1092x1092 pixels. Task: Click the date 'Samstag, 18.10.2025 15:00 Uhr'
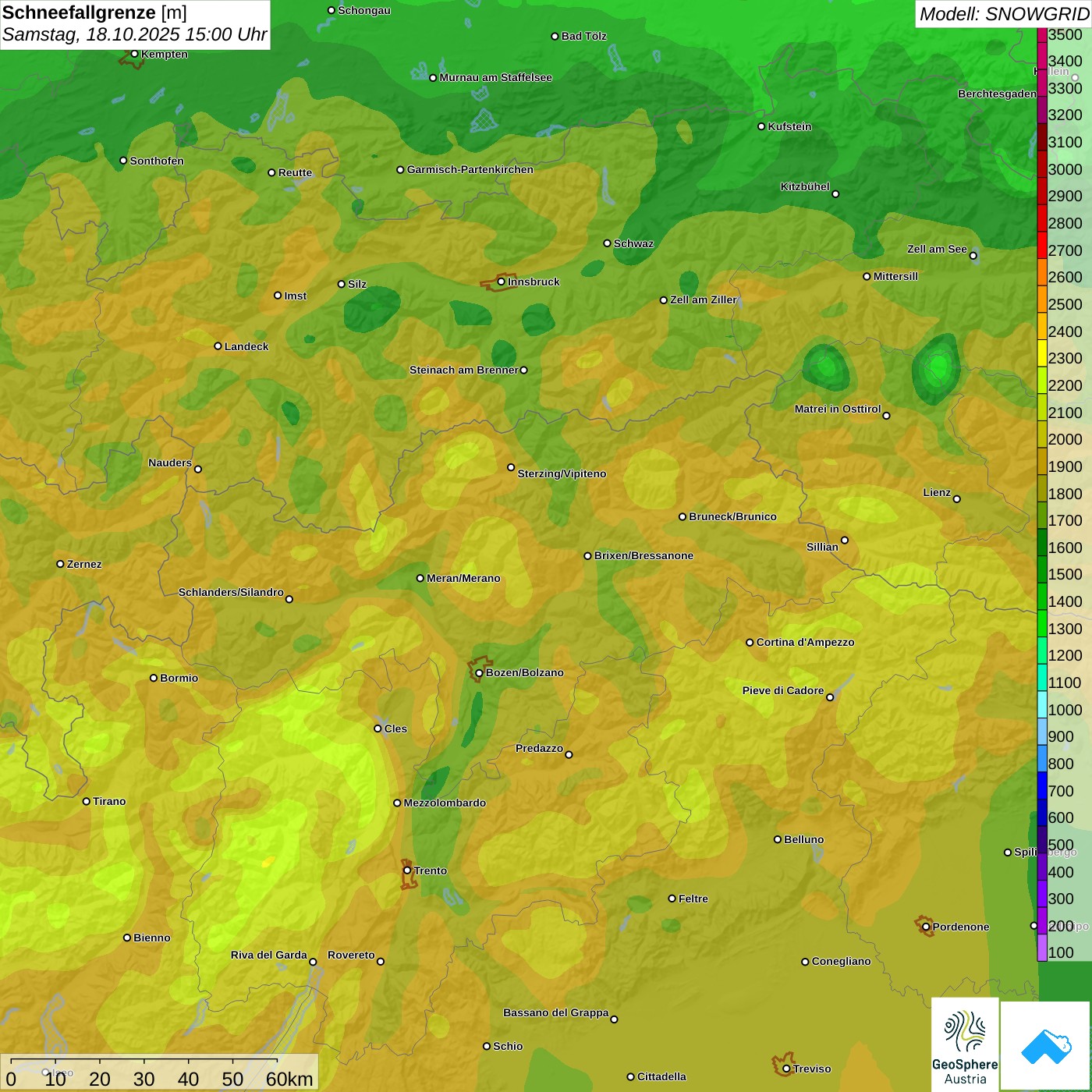[135, 35]
